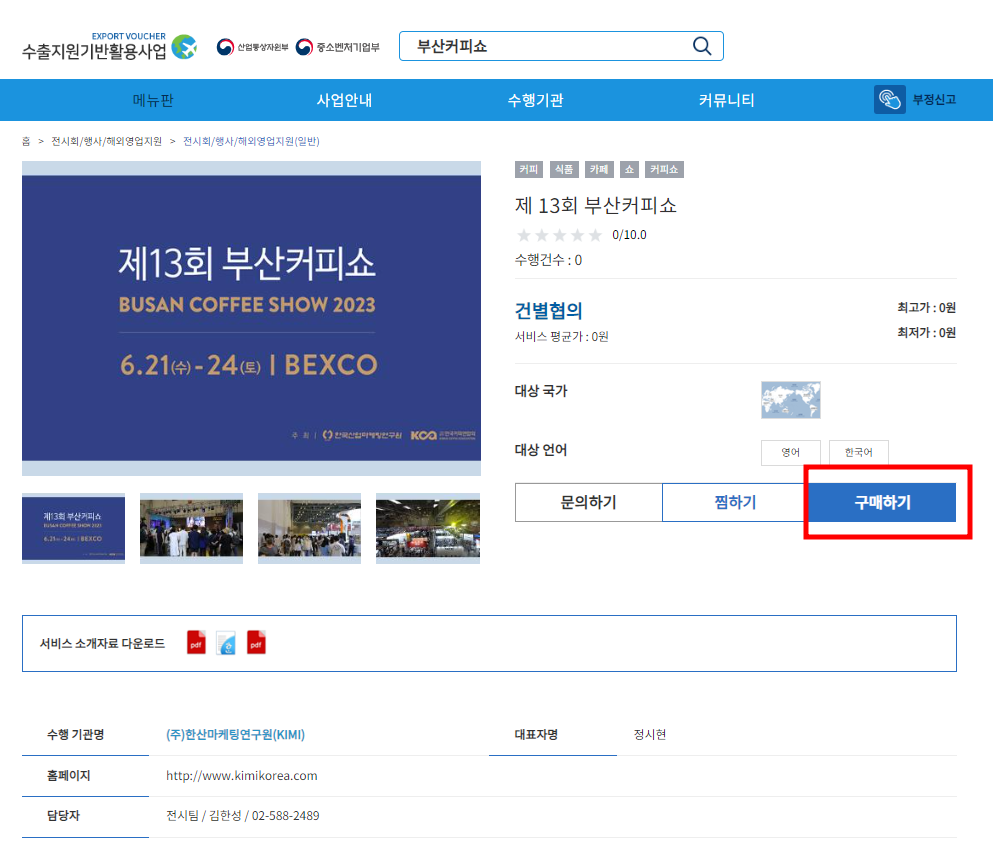Download the HWP document icon
Screen dimensions: 993x846
click(x=227, y=643)
